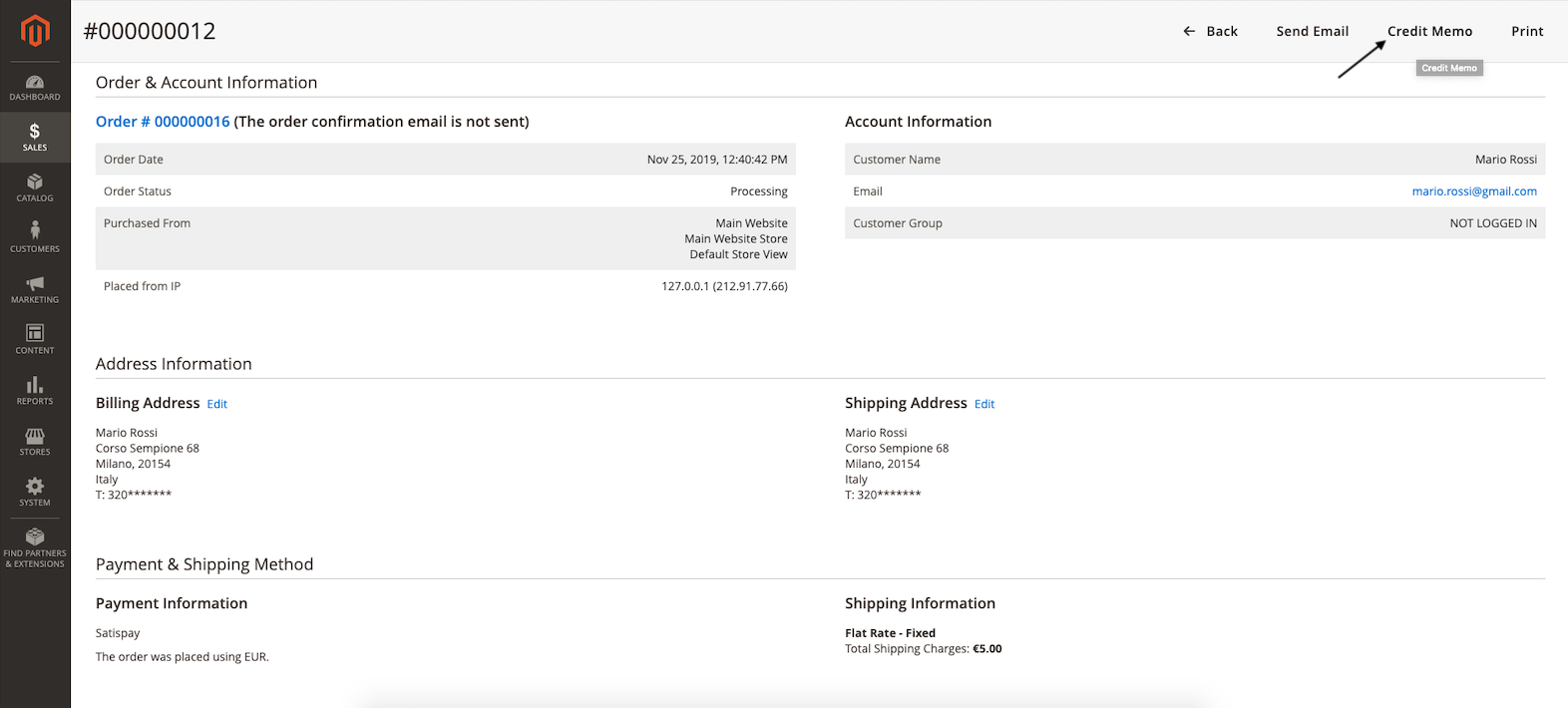Go back using the Back arrow button
The image size is (1568, 708).
tap(1210, 31)
